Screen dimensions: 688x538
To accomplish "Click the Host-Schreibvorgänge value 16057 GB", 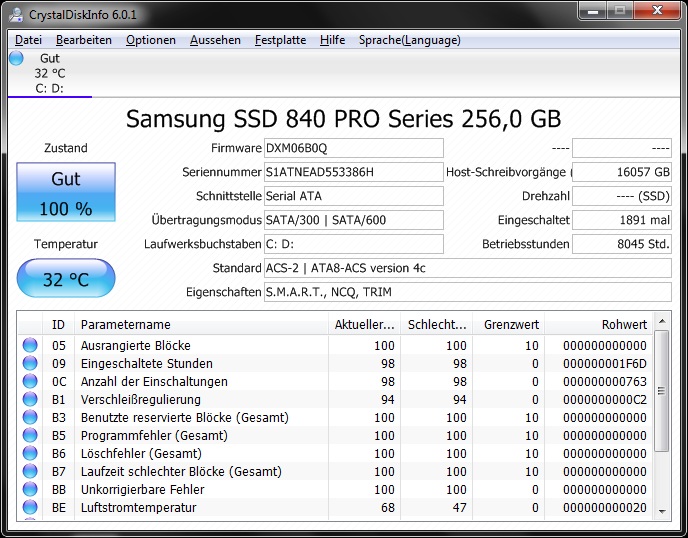I will [622, 172].
